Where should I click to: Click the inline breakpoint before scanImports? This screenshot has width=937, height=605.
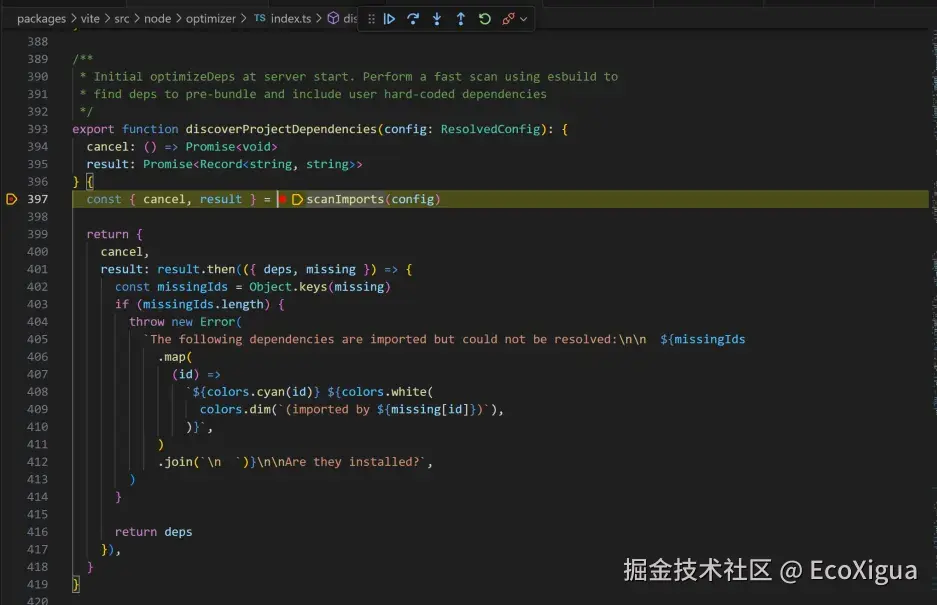(283, 199)
